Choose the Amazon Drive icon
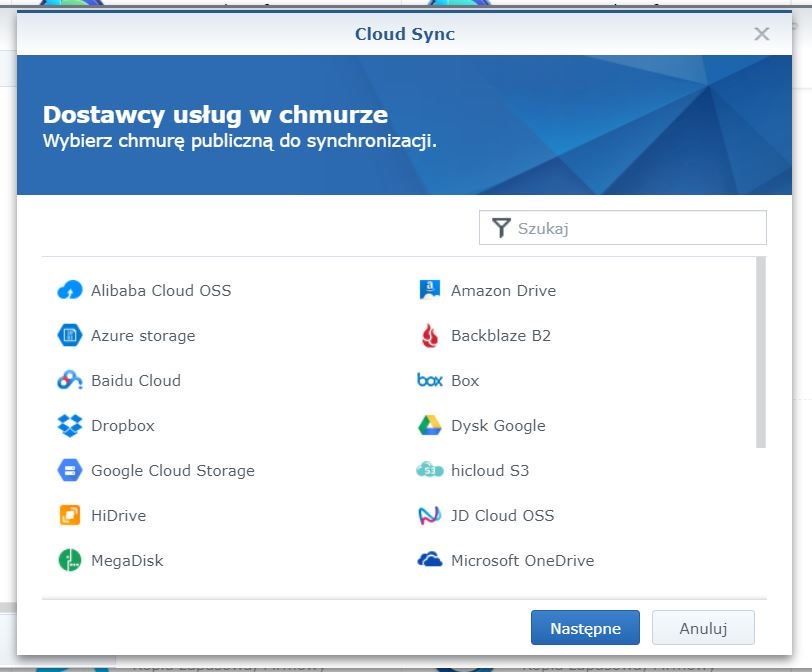This screenshot has height=672, width=812. pyautogui.click(x=429, y=290)
